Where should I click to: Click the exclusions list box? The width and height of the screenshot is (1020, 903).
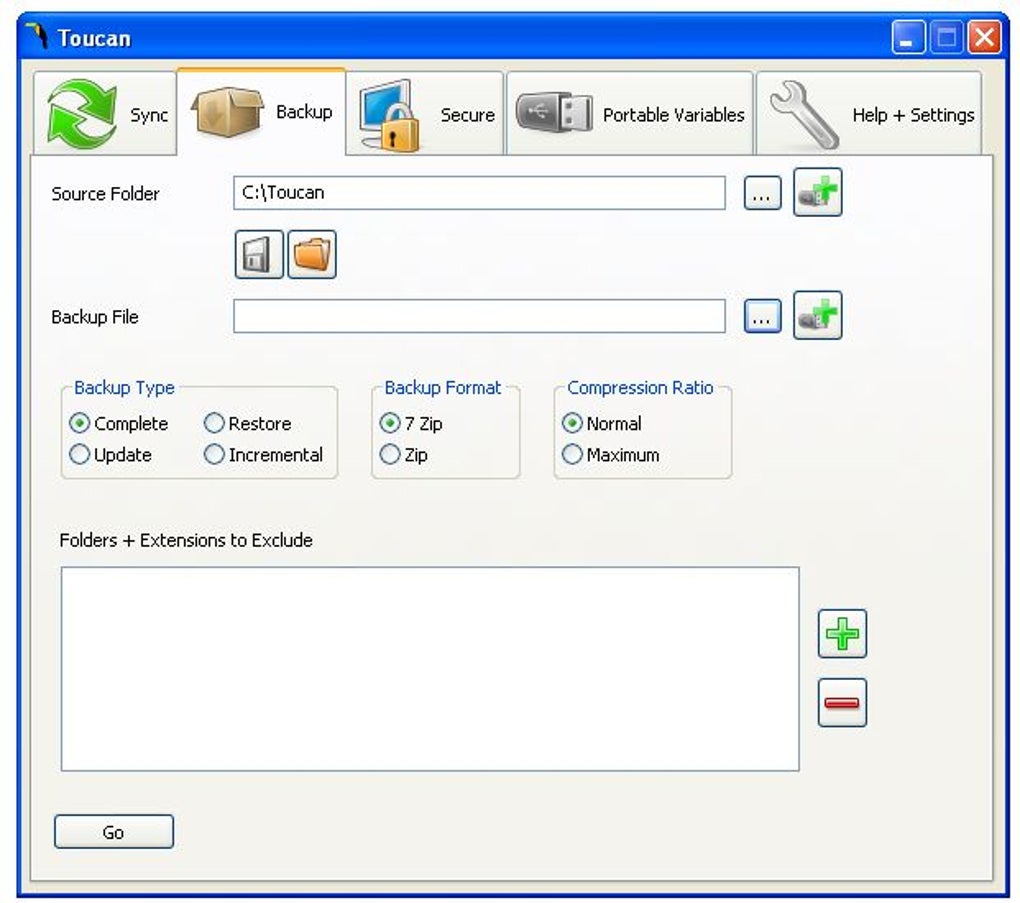coord(430,669)
